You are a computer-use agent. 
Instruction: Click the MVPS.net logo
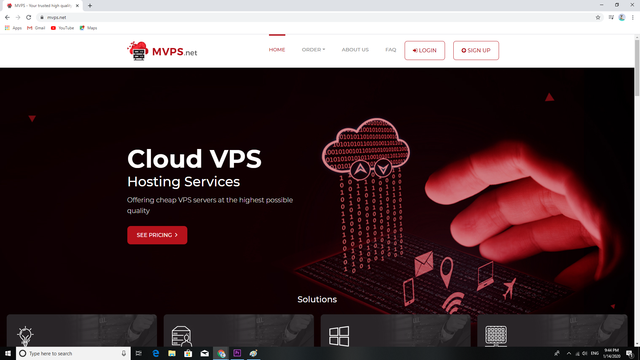click(162, 51)
